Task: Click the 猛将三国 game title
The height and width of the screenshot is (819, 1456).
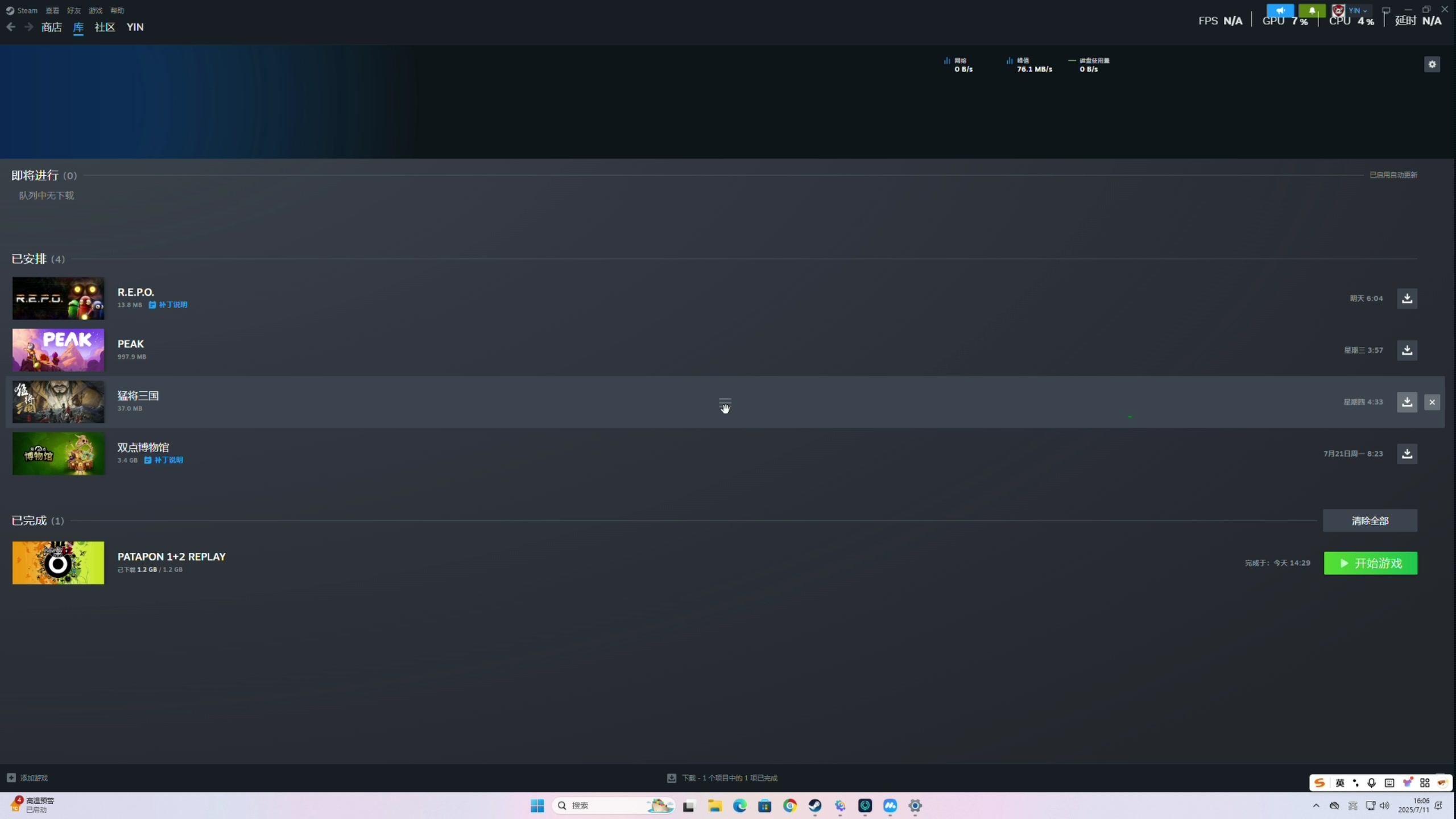Action: coord(138,396)
